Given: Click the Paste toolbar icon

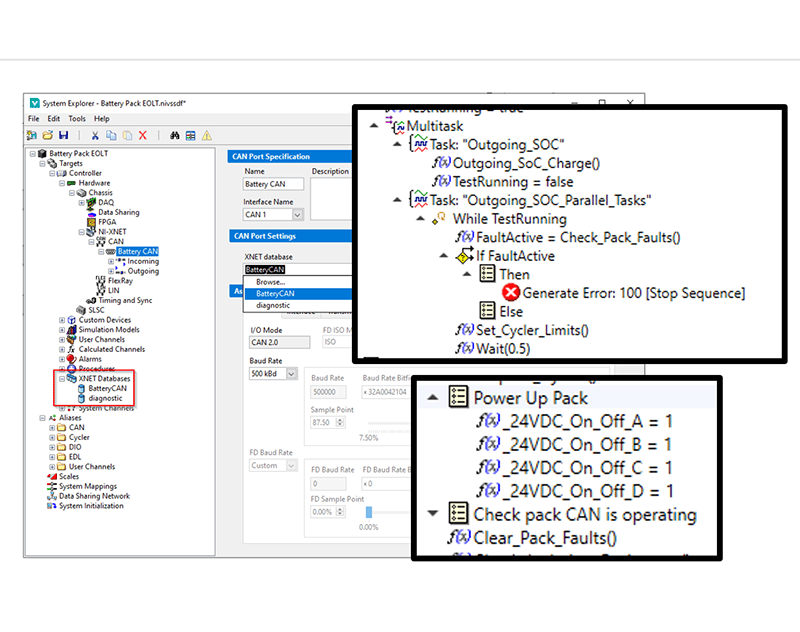Looking at the screenshot, I should point(127,135).
